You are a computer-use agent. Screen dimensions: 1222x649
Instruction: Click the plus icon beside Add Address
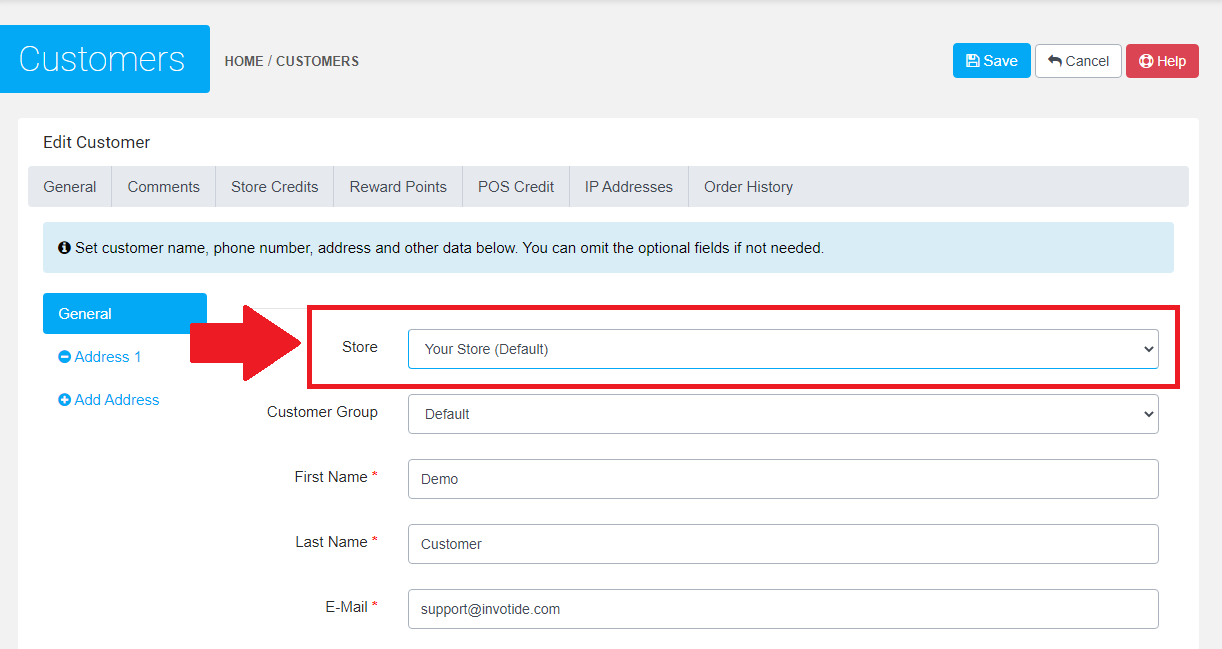65,400
